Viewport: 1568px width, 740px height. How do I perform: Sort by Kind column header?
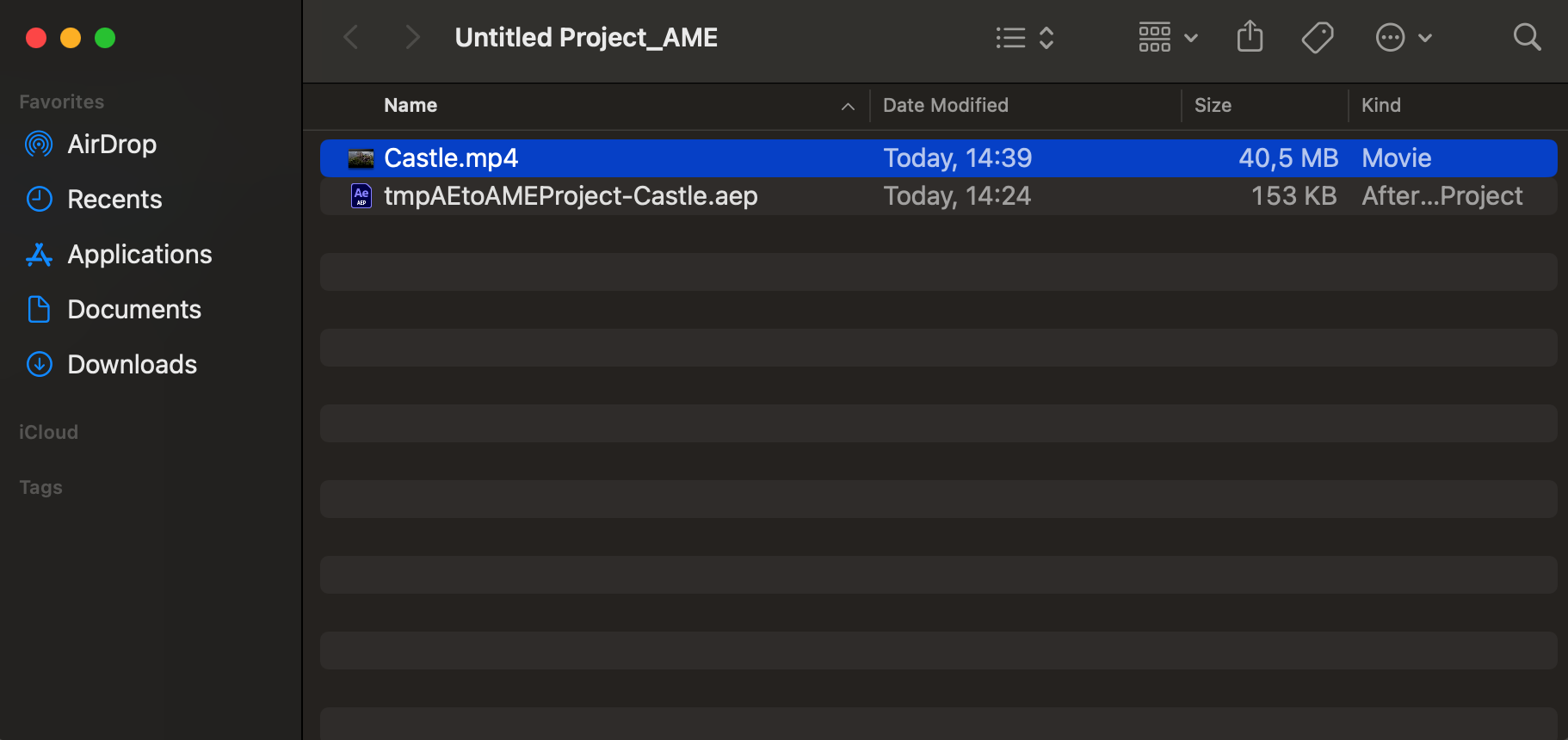(x=1380, y=105)
